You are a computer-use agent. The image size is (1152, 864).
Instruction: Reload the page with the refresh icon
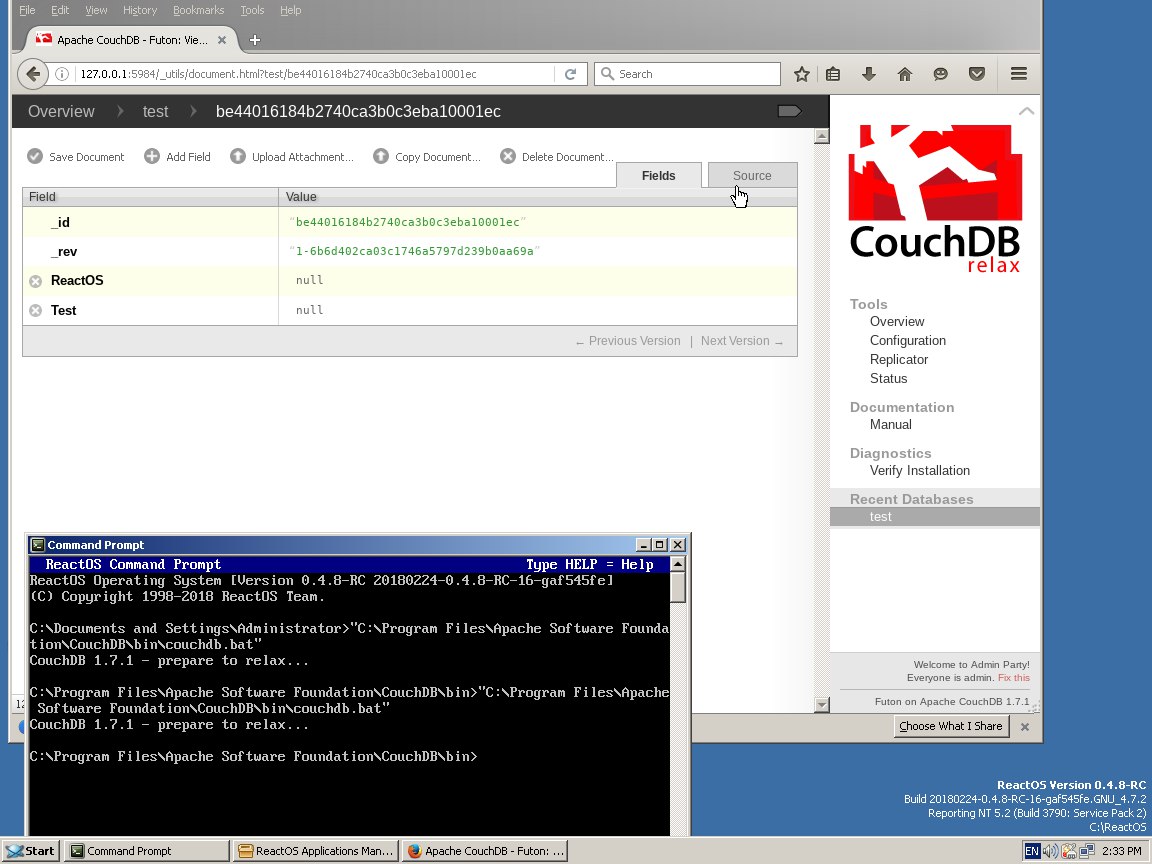coord(570,74)
